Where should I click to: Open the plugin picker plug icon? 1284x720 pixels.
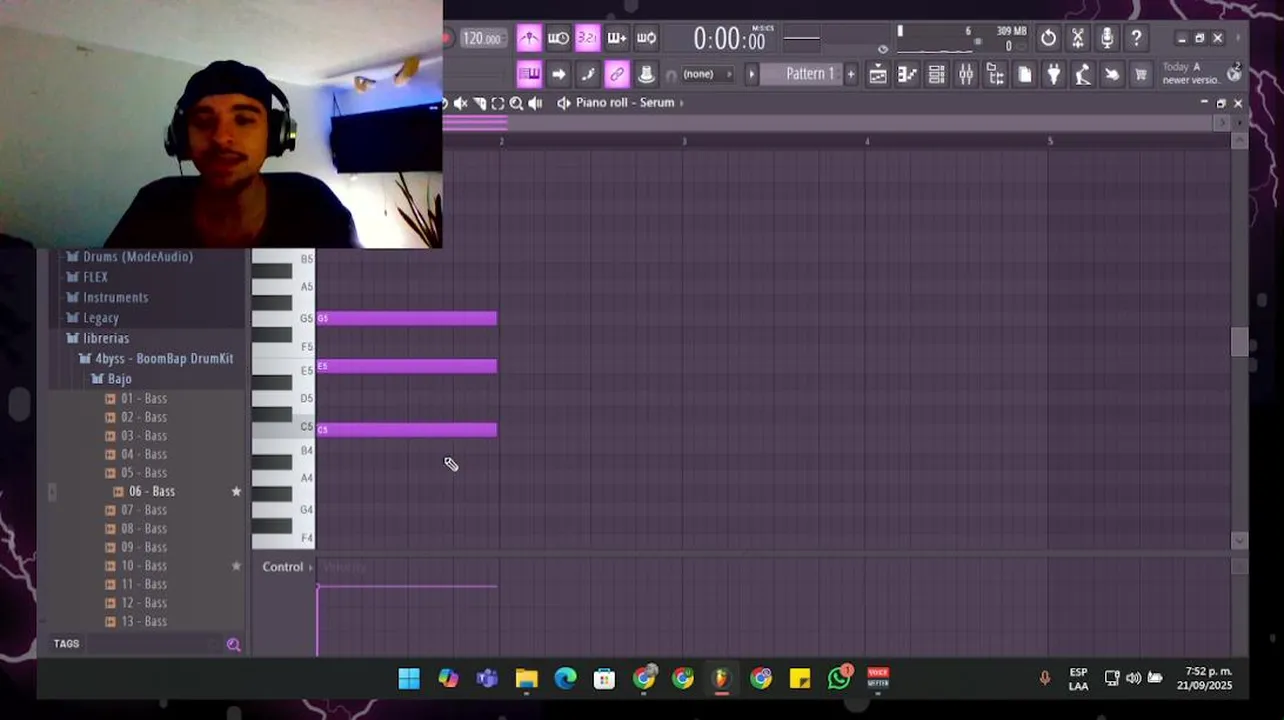click(x=1053, y=74)
